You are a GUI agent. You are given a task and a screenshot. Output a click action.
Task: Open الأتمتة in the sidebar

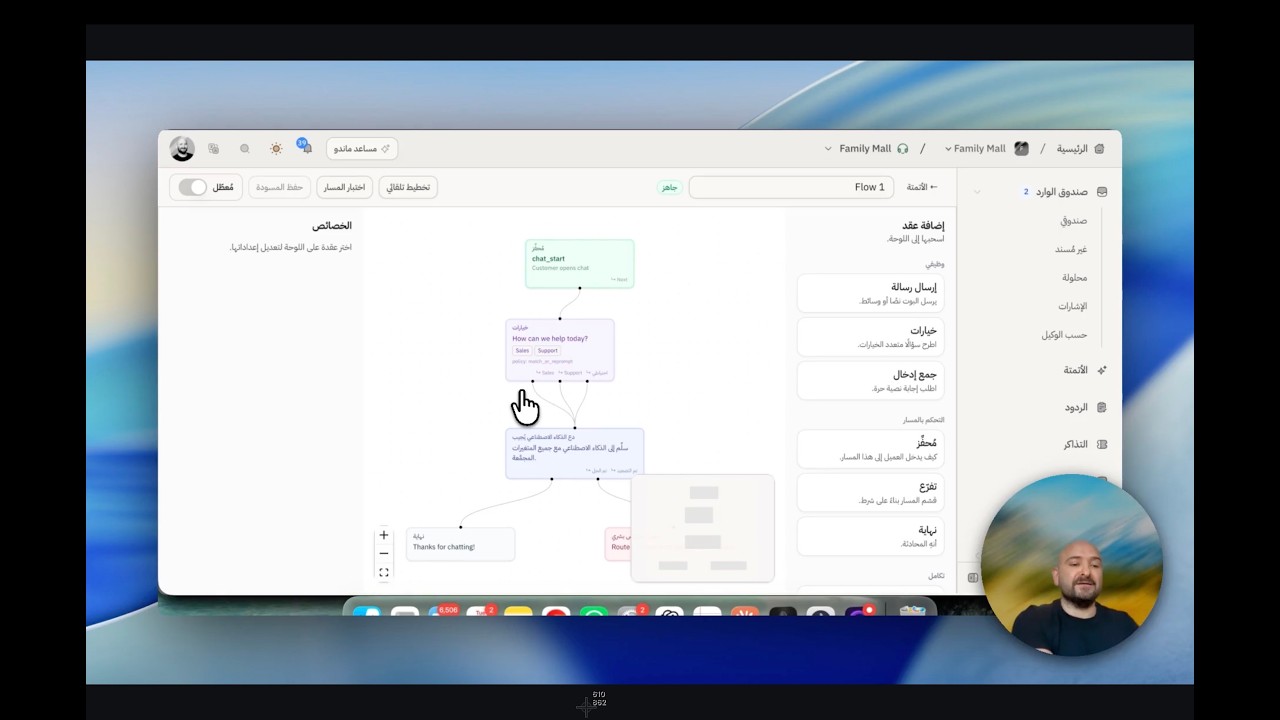pos(1075,370)
